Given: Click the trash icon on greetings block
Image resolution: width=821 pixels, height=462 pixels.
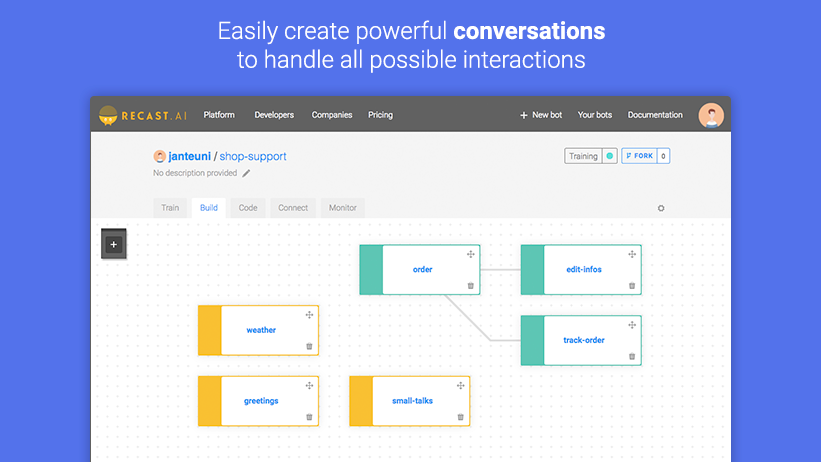Looking at the screenshot, I should tap(309, 417).
